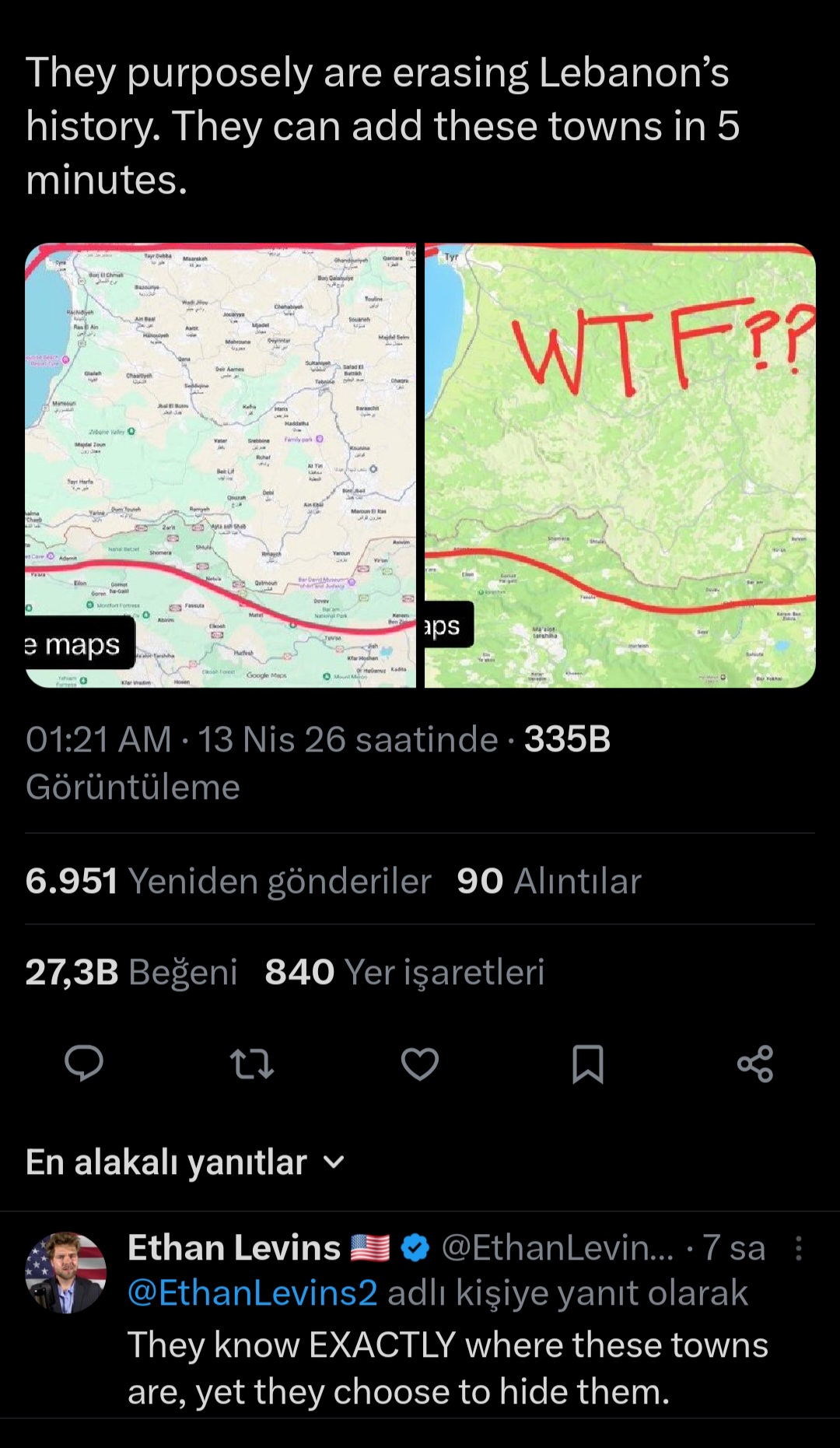
Task: Like the tweet with heart icon
Action: coord(420,1064)
